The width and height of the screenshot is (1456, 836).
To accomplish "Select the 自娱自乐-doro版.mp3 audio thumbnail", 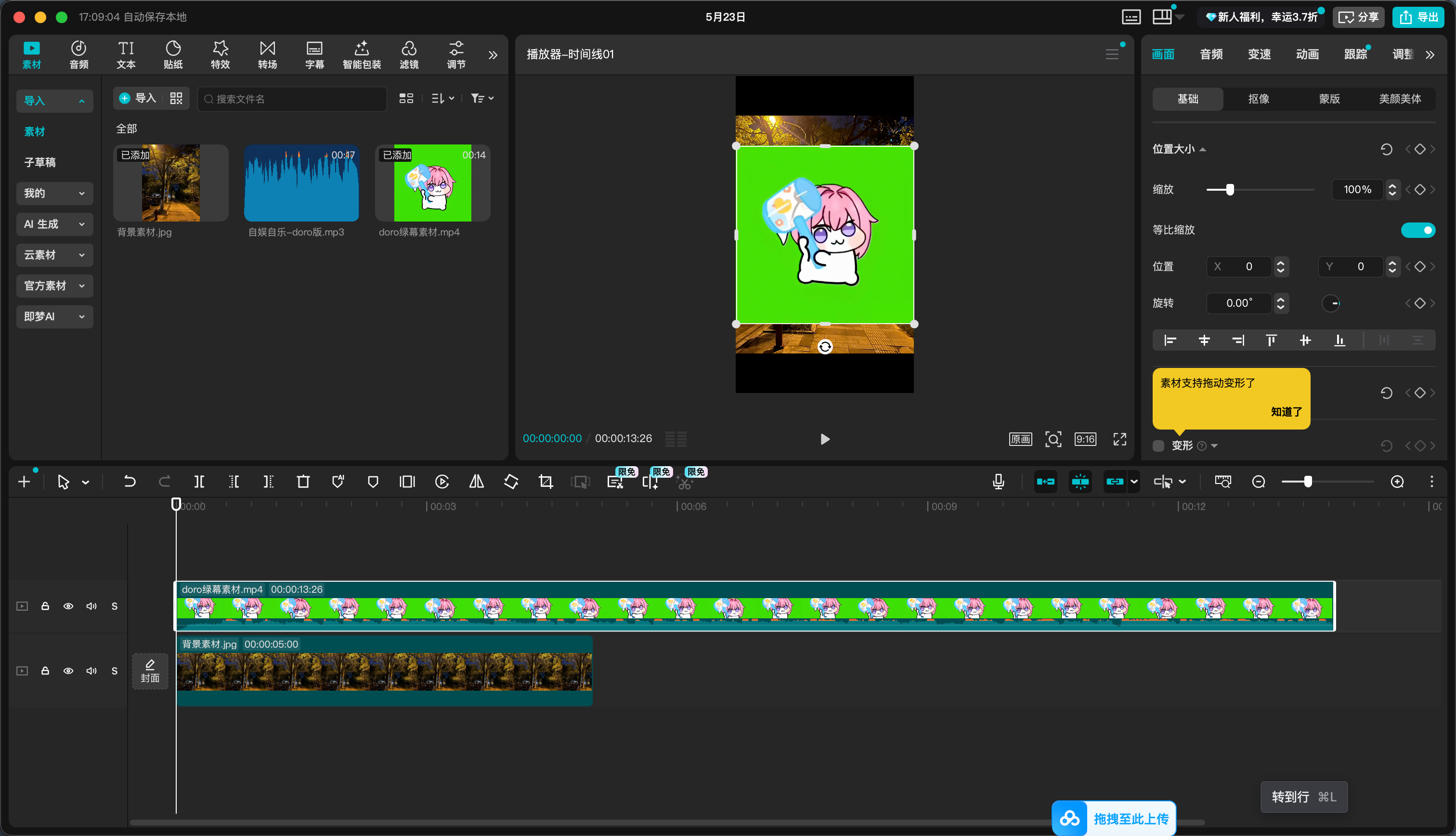I will (x=301, y=183).
